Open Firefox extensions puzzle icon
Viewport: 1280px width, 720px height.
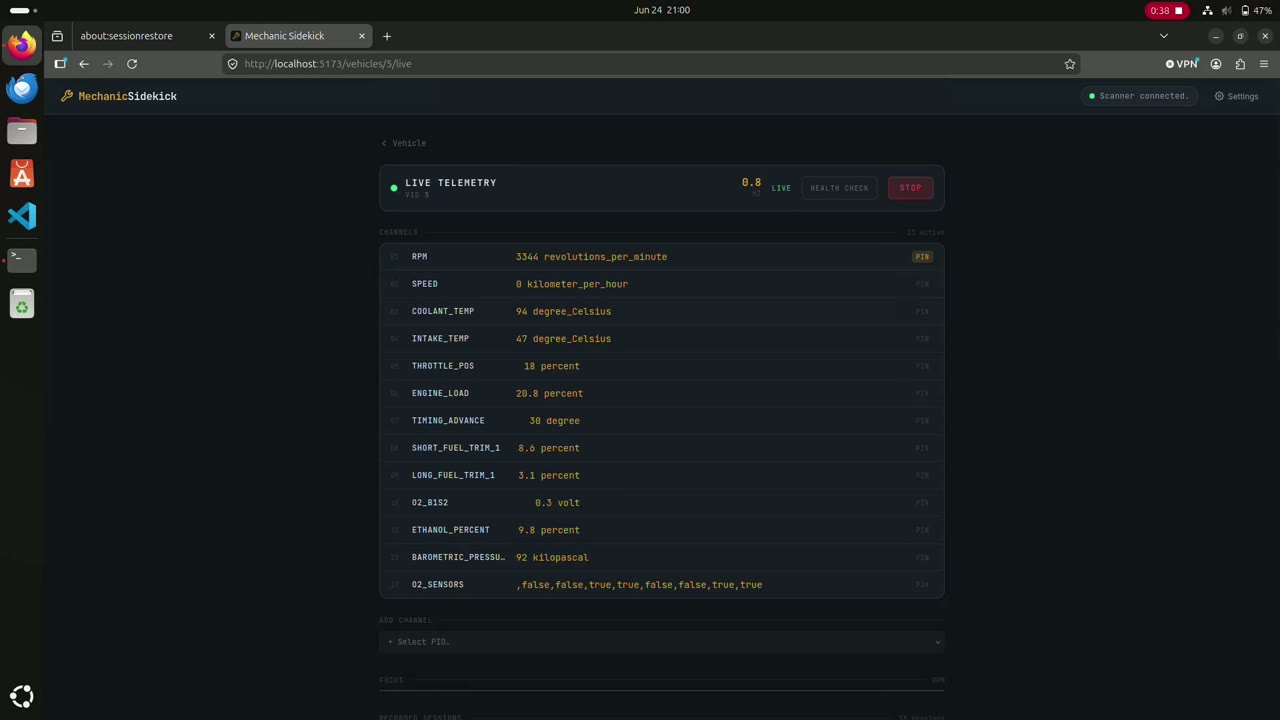pyautogui.click(x=1240, y=64)
